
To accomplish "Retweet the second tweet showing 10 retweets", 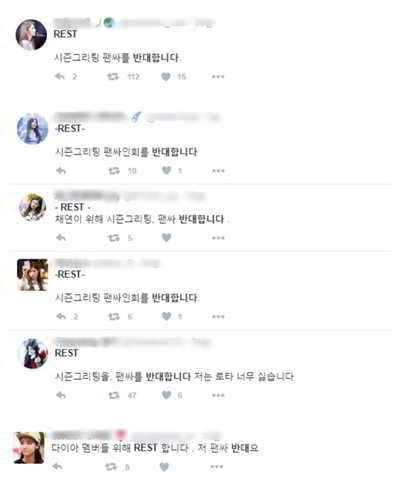I will (114, 171).
